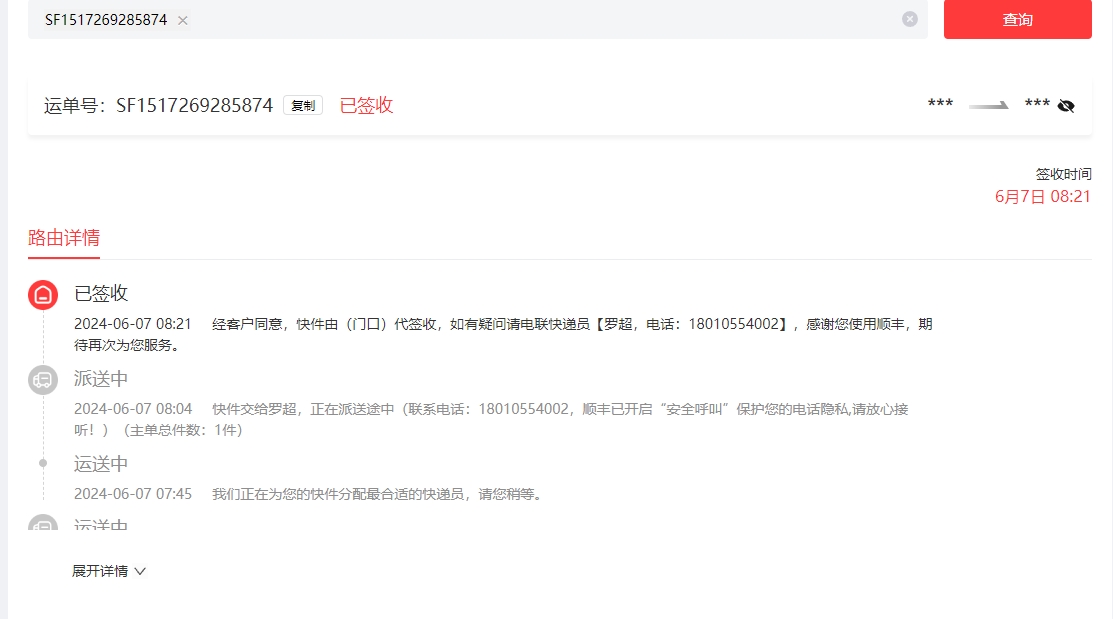Expand the 展开详情 details section
The image size is (1113, 619).
109,571
